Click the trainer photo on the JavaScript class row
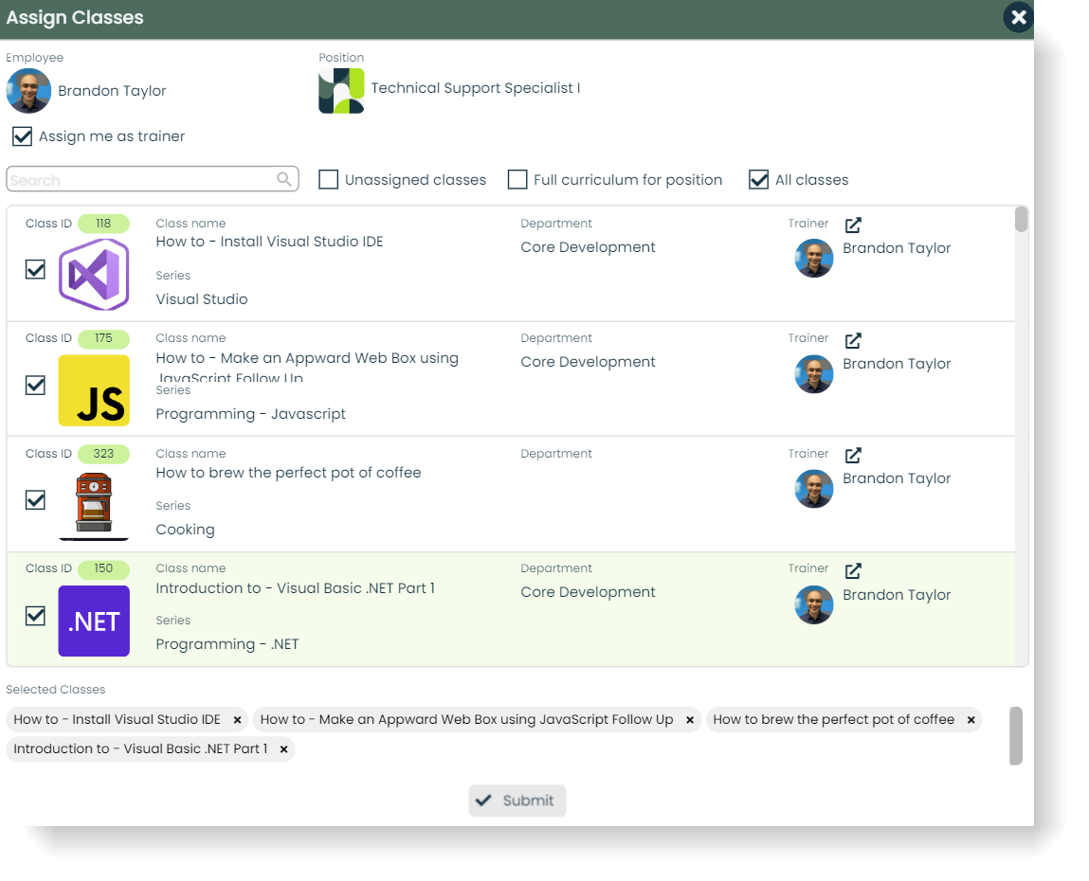Screen dimensions: 1089x881 click(814, 373)
